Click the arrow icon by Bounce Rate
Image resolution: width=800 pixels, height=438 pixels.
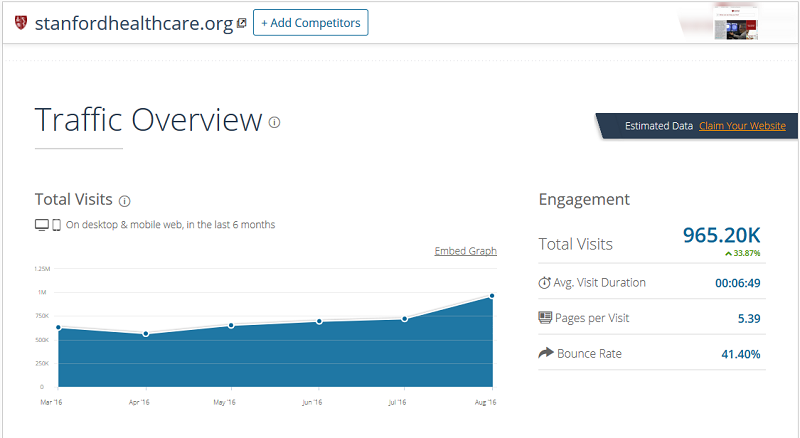546,353
